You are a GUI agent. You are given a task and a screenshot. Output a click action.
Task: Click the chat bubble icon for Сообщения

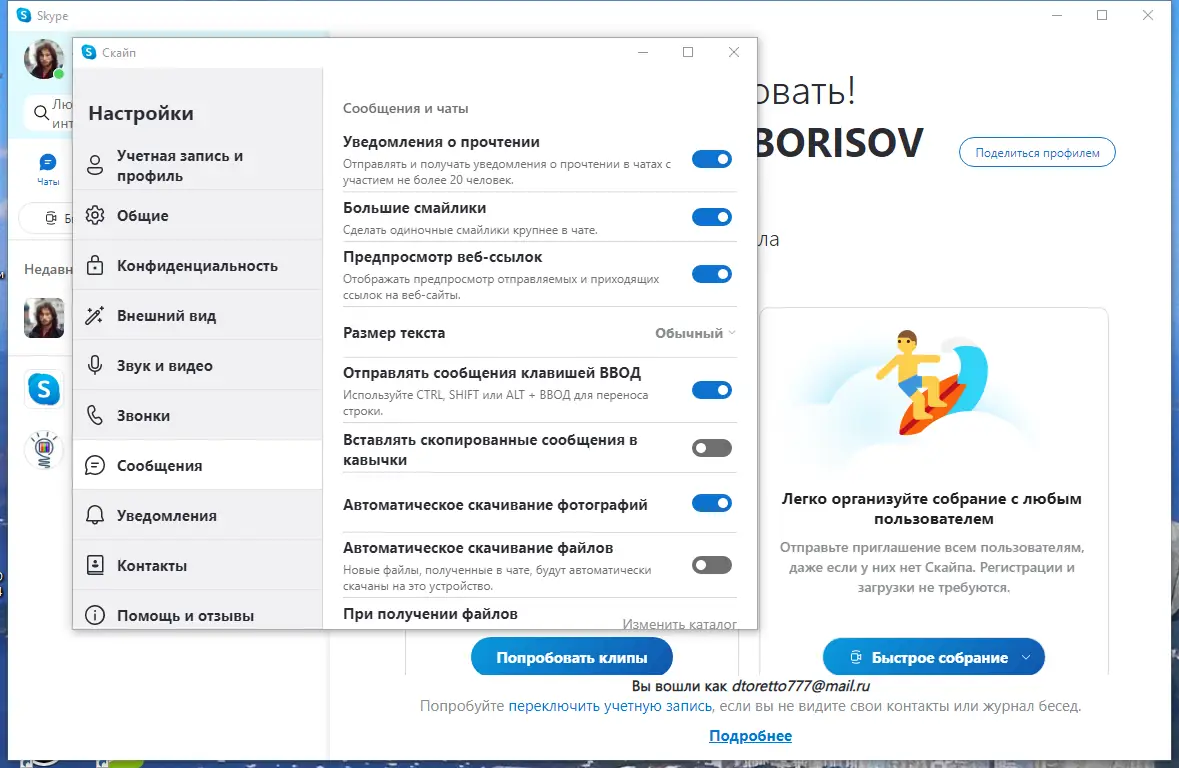tap(95, 465)
